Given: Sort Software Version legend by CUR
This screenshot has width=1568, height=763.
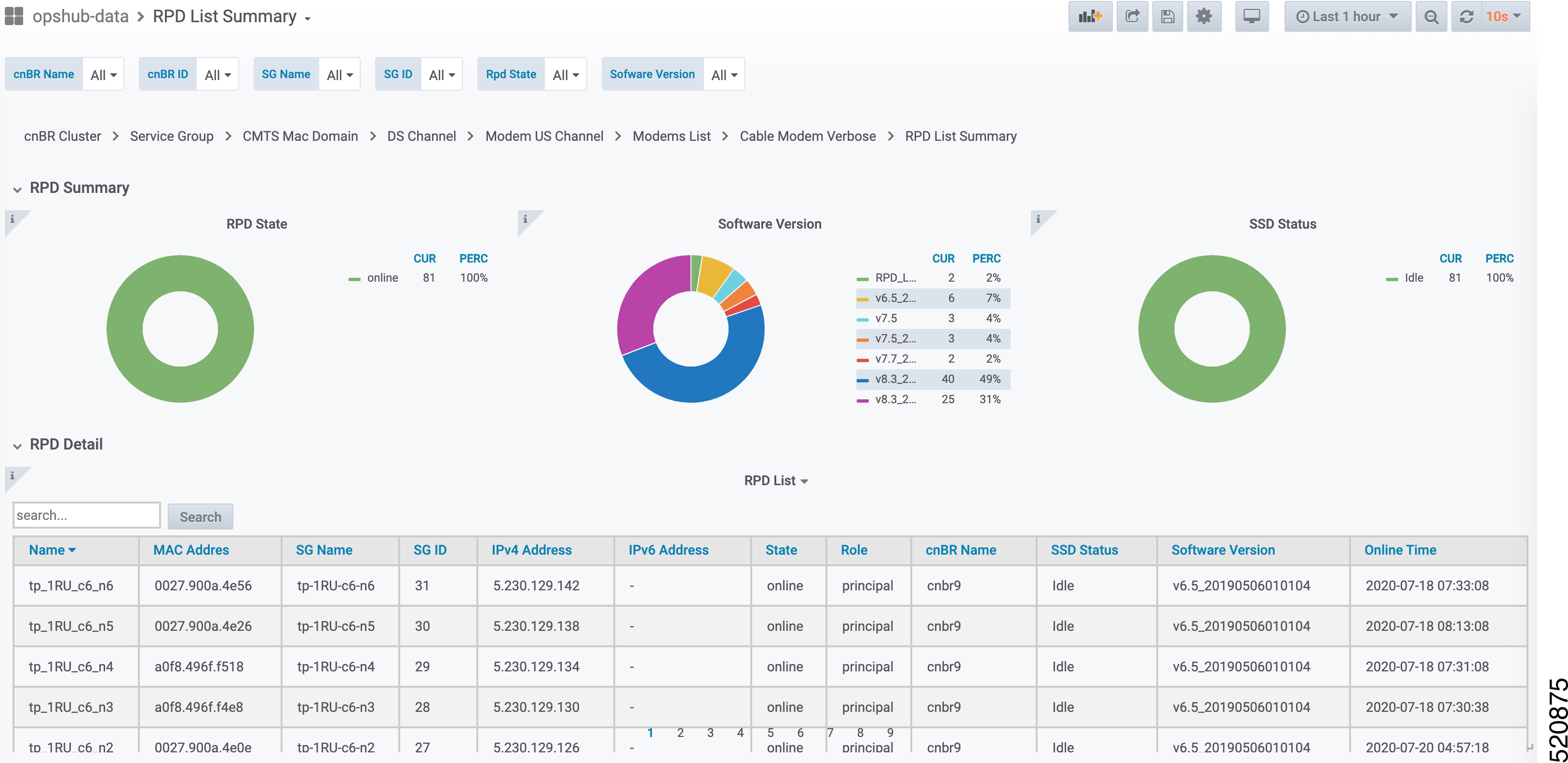Looking at the screenshot, I should click(x=943, y=258).
